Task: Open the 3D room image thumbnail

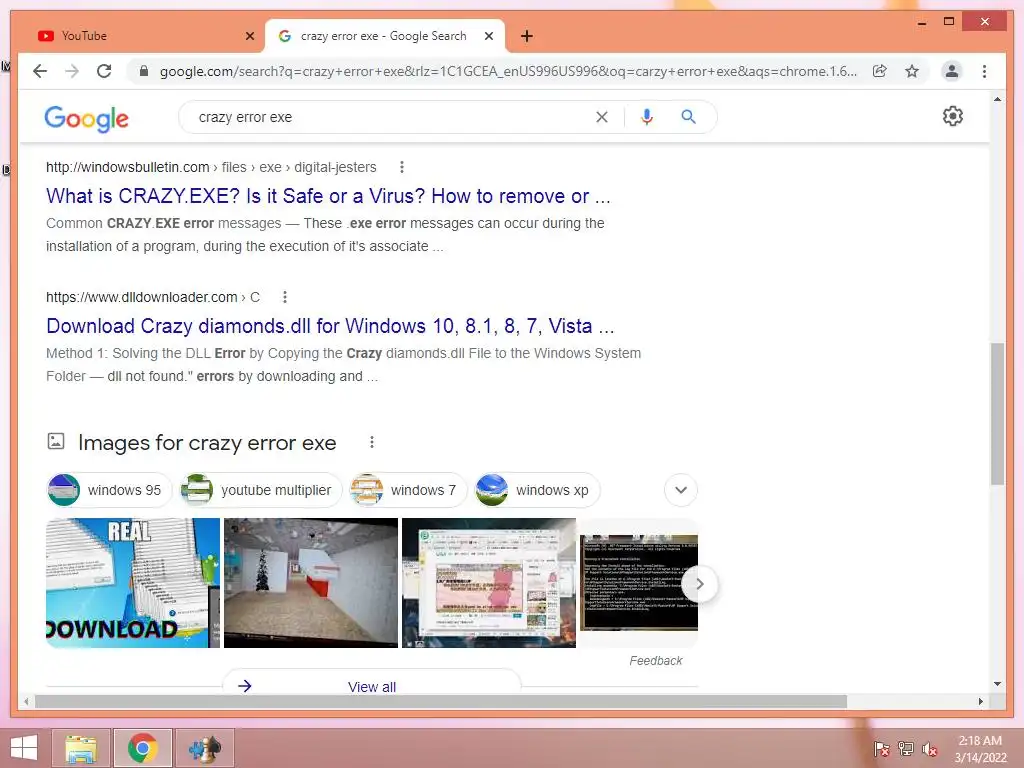Action: pos(311,583)
